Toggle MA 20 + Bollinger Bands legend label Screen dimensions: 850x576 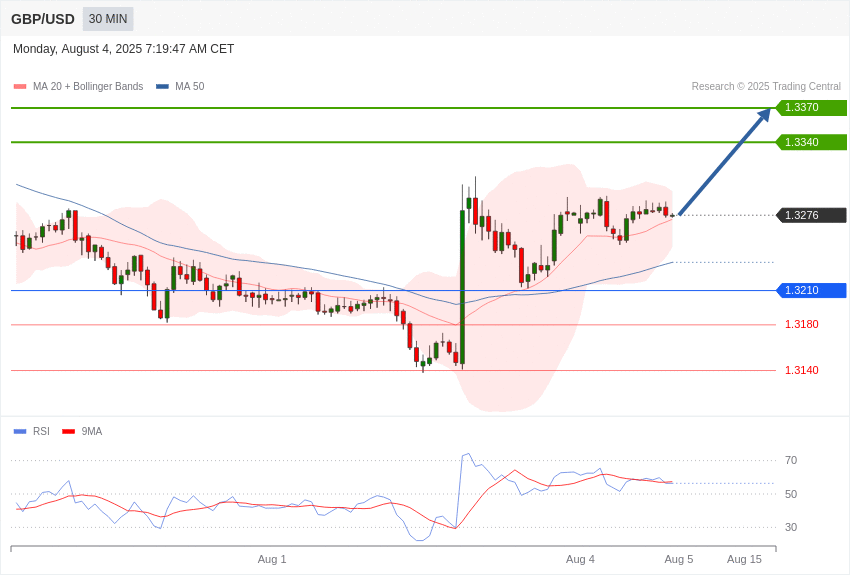88,86
